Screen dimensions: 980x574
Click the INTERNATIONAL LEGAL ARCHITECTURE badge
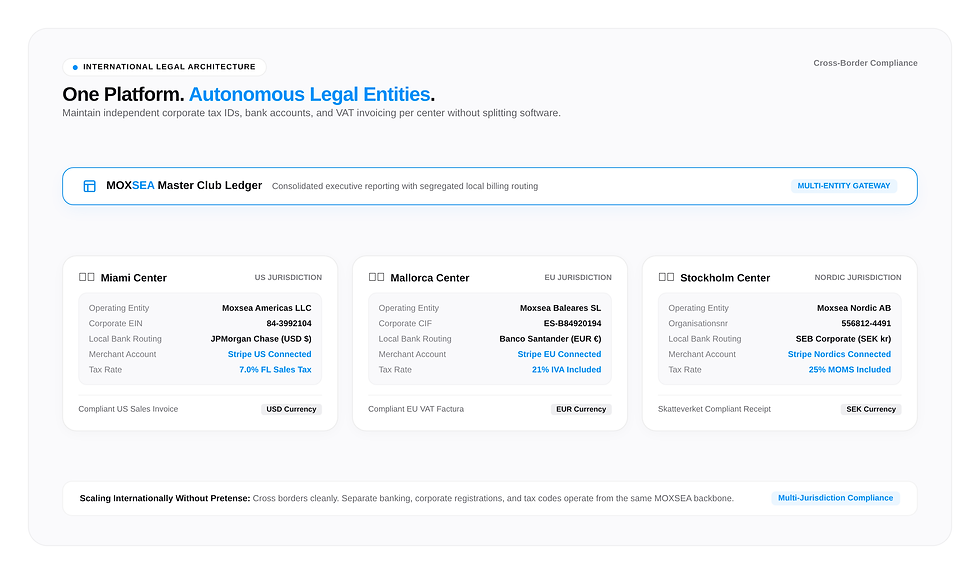(x=164, y=67)
